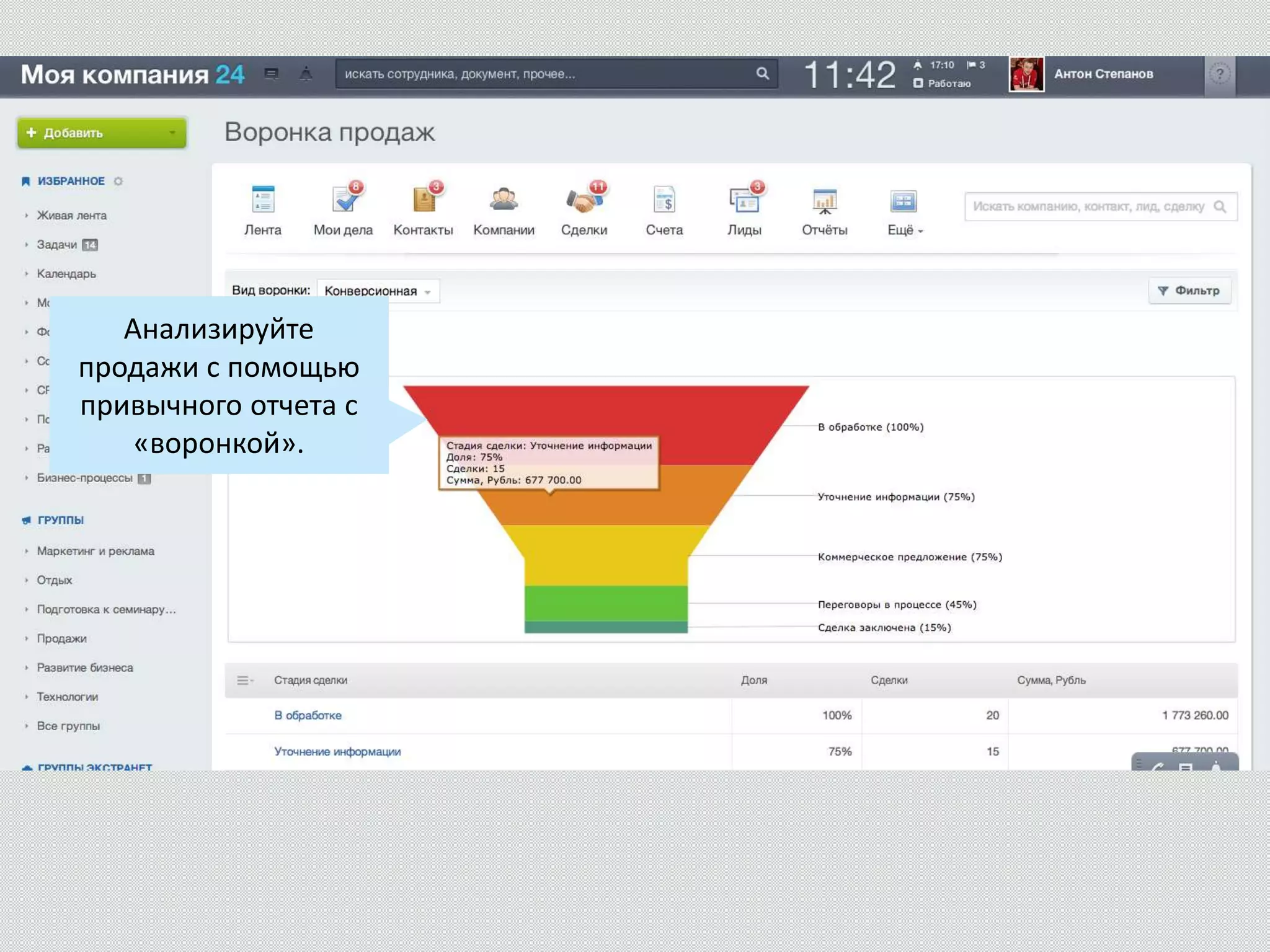Click the chat messages icon in header
This screenshot has width=1270, height=952.
coord(271,74)
